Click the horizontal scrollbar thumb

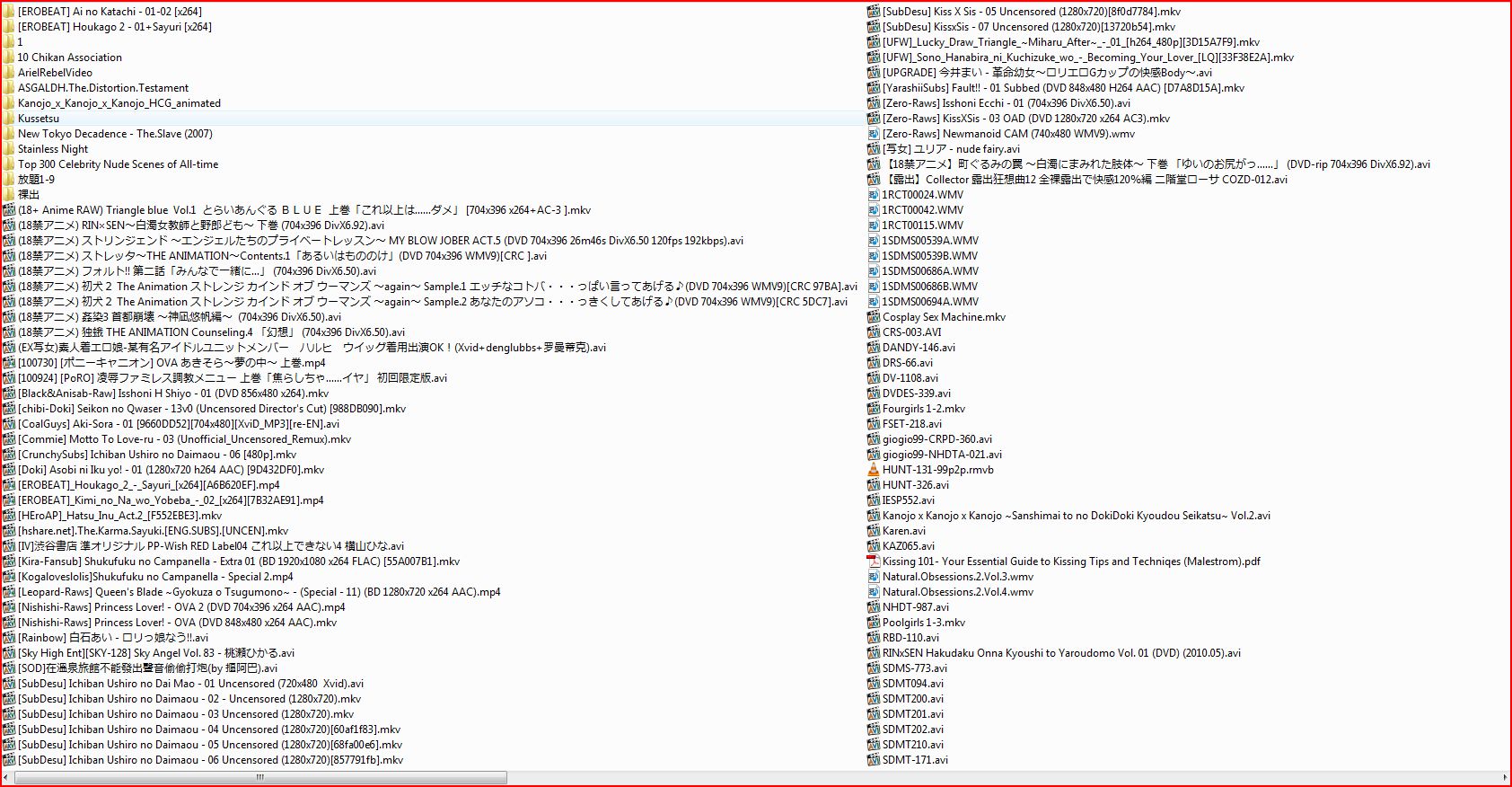[260, 777]
